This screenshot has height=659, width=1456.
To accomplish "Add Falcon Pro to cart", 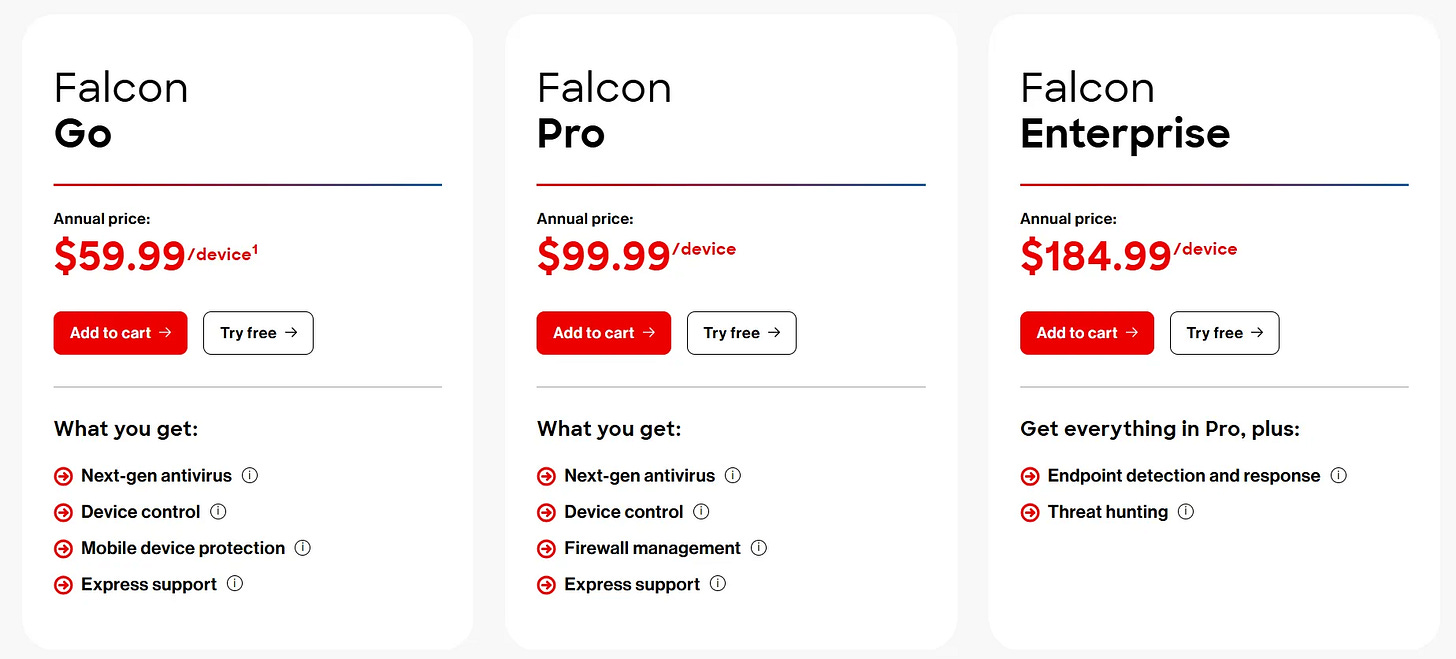I will pyautogui.click(x=604, y=333).
